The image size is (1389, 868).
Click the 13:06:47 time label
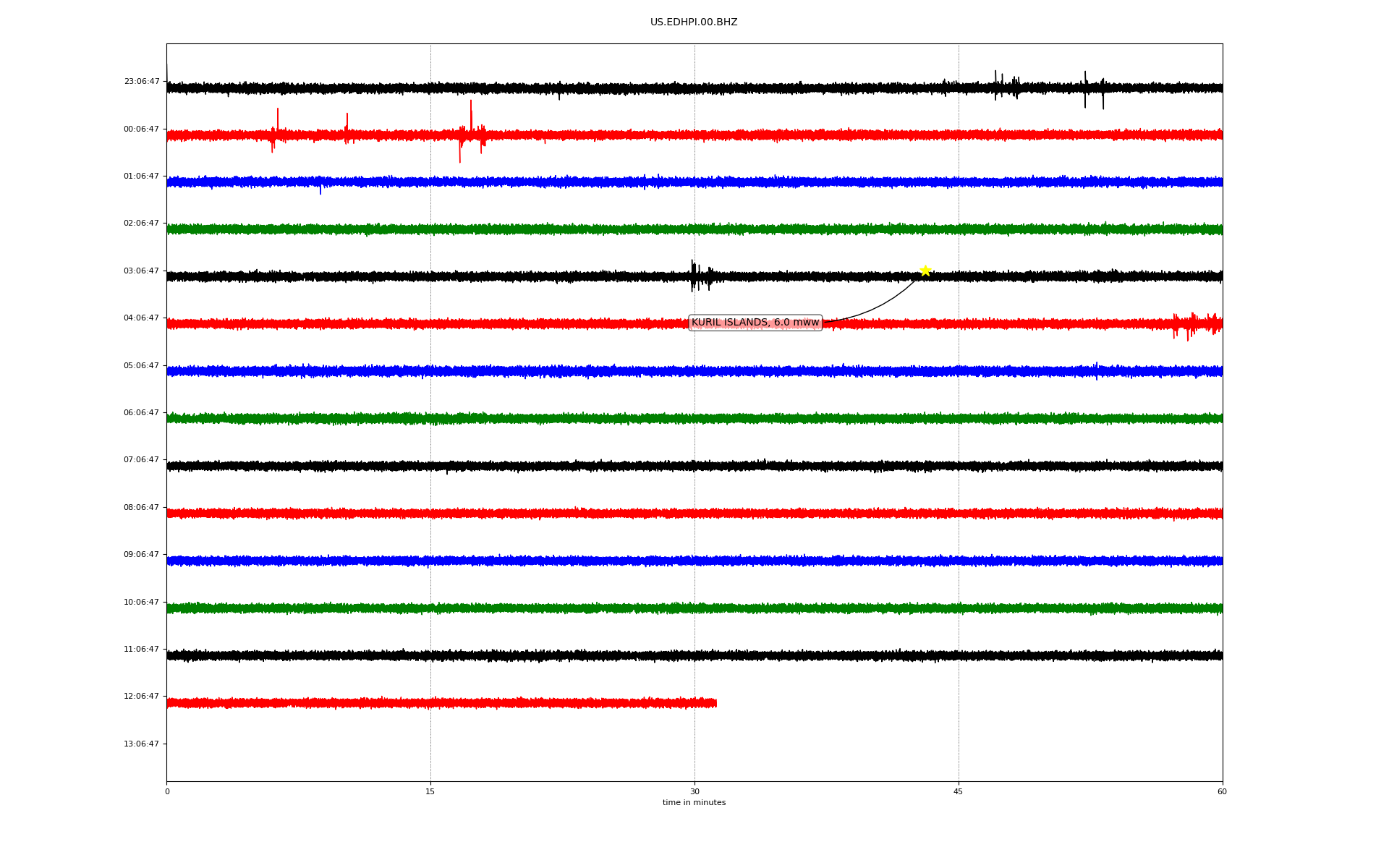[142, 744]
